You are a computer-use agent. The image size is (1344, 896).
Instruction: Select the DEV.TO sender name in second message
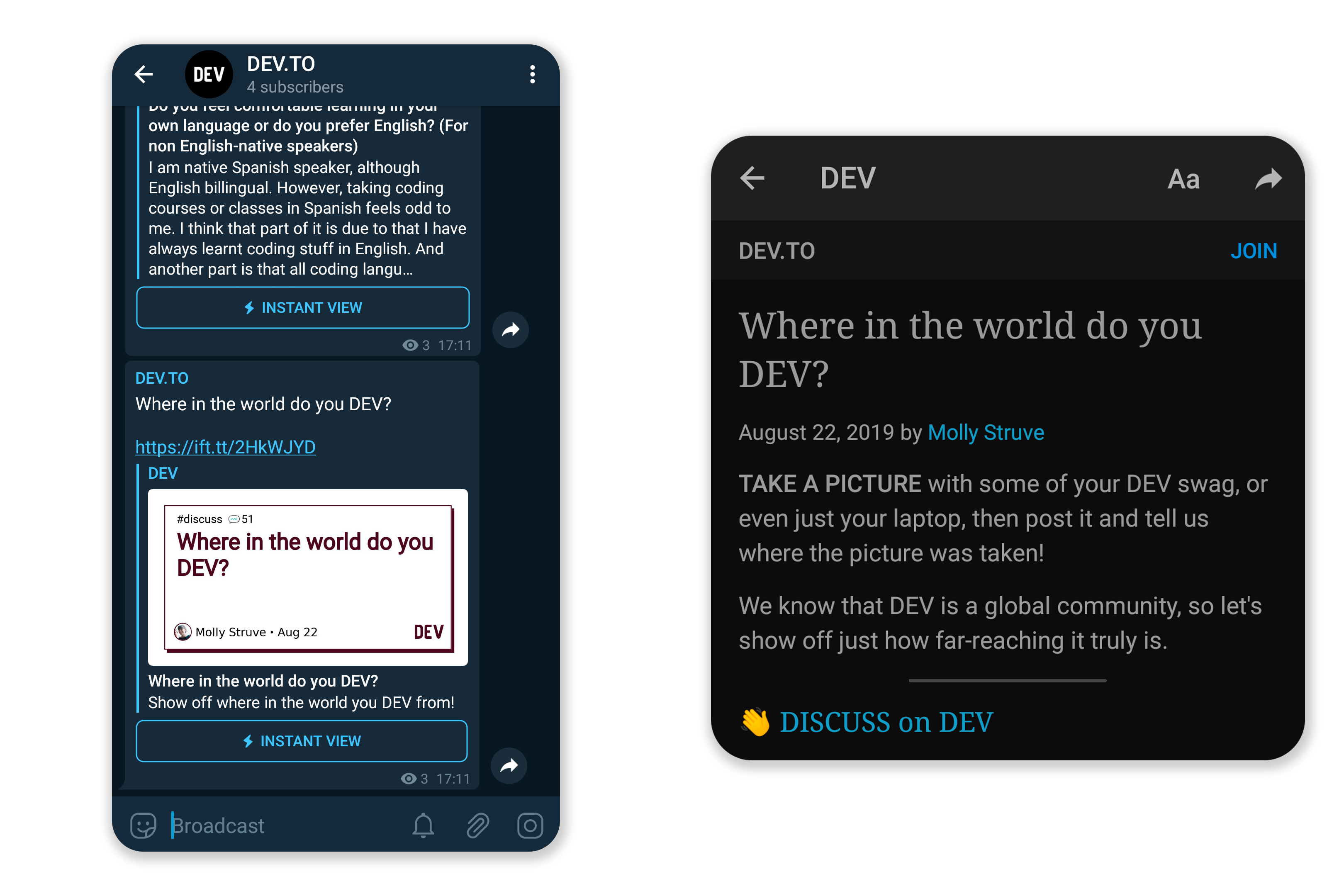(x=162, y=378)
